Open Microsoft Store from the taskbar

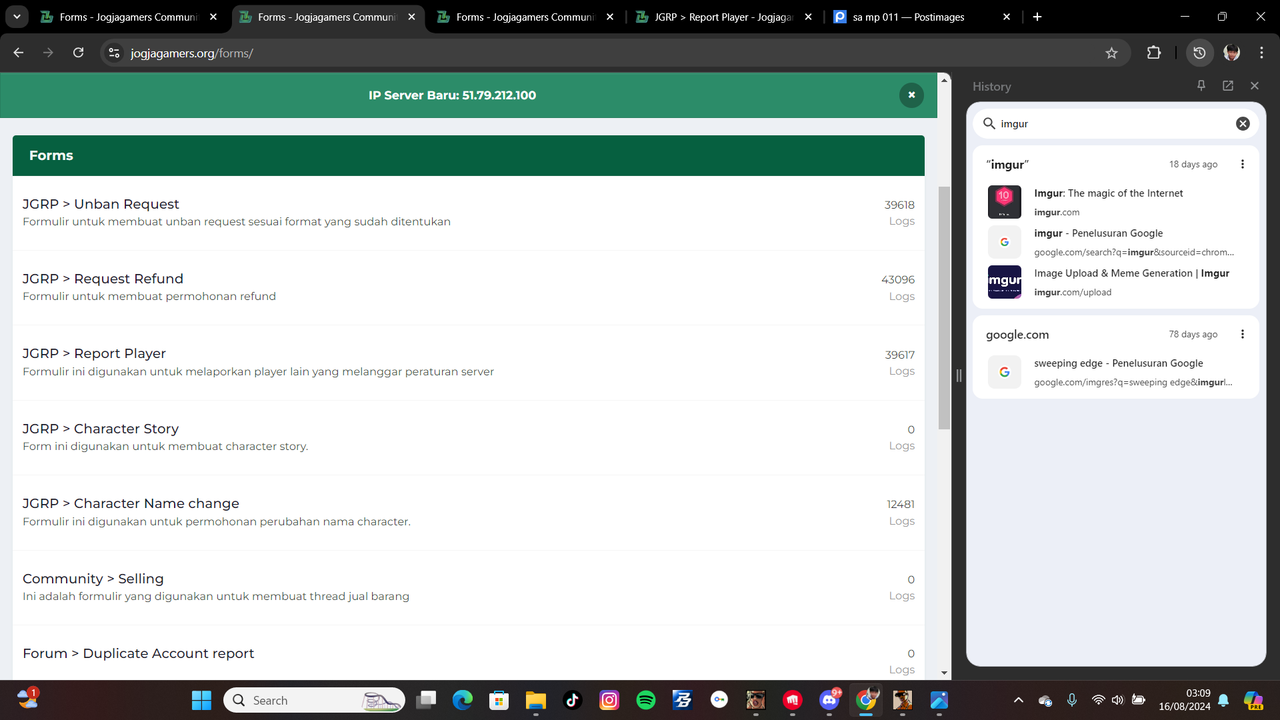(499, 700)
